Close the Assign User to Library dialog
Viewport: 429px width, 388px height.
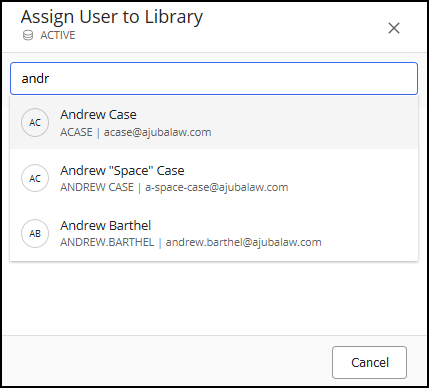point(394,28)
